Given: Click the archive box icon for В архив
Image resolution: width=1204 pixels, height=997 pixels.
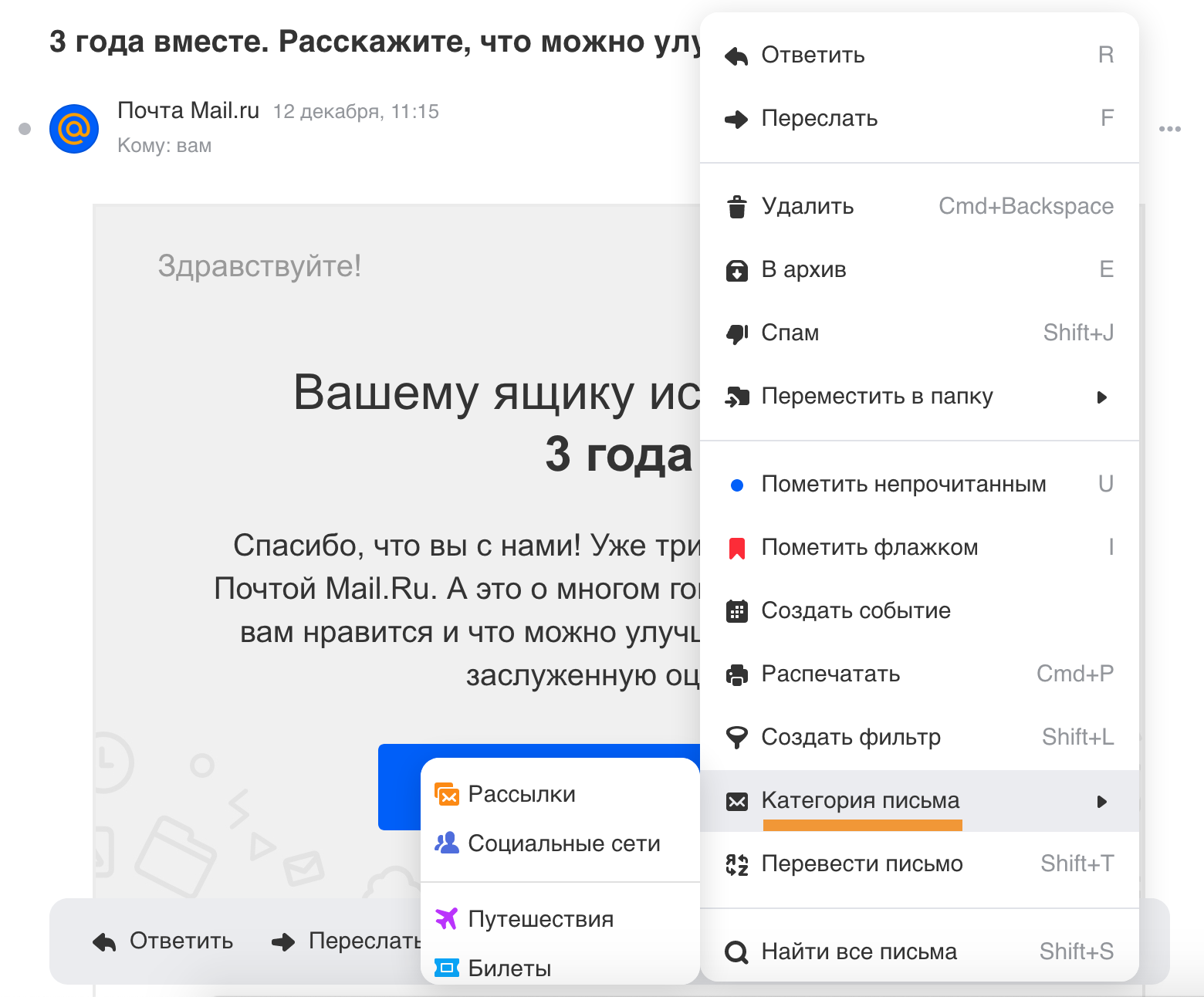Looking at the screenshot, I should tap(737, 271).
